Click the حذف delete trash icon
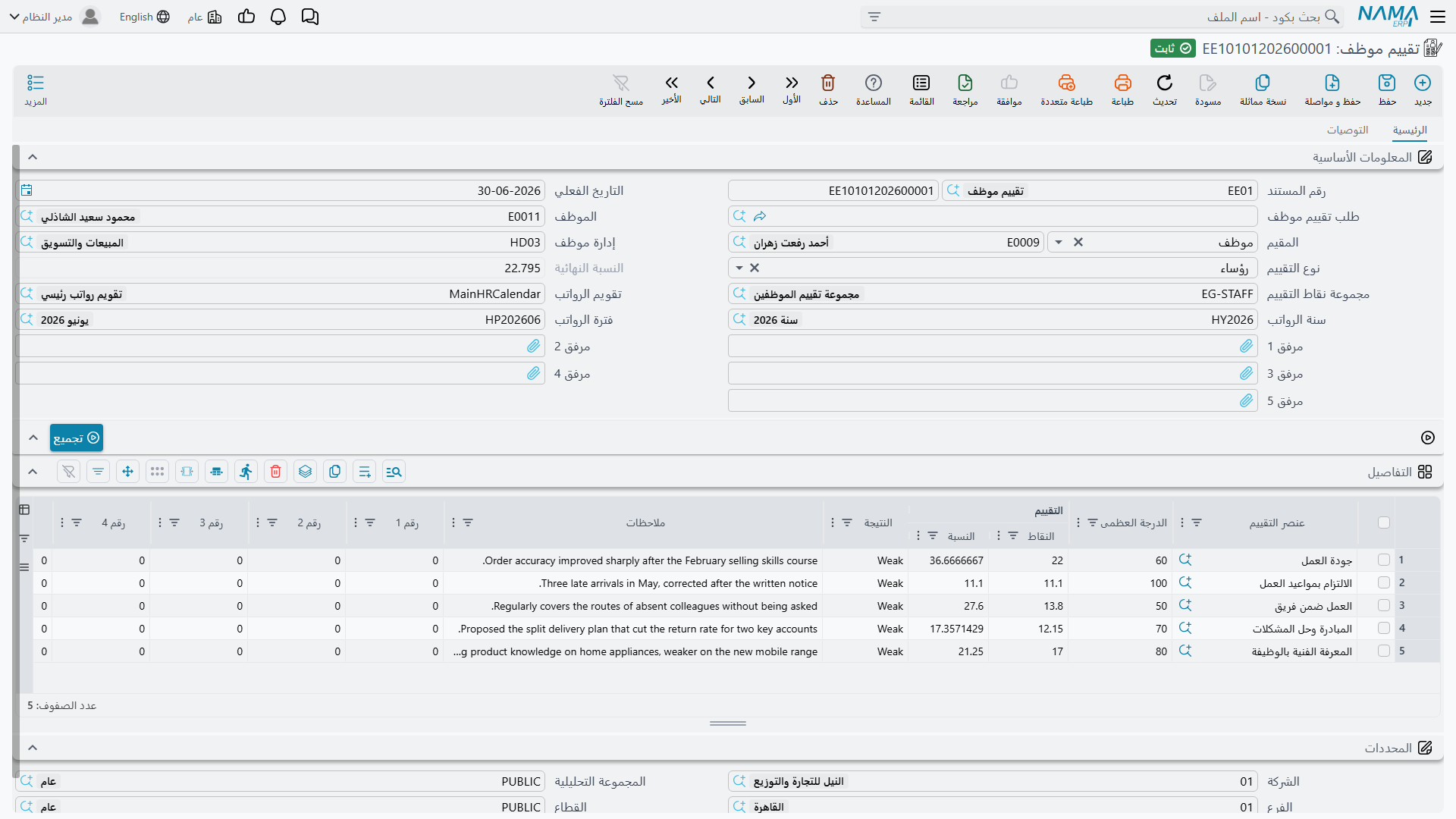Viewport: 1456px width, 819px height. click(828, 83)
